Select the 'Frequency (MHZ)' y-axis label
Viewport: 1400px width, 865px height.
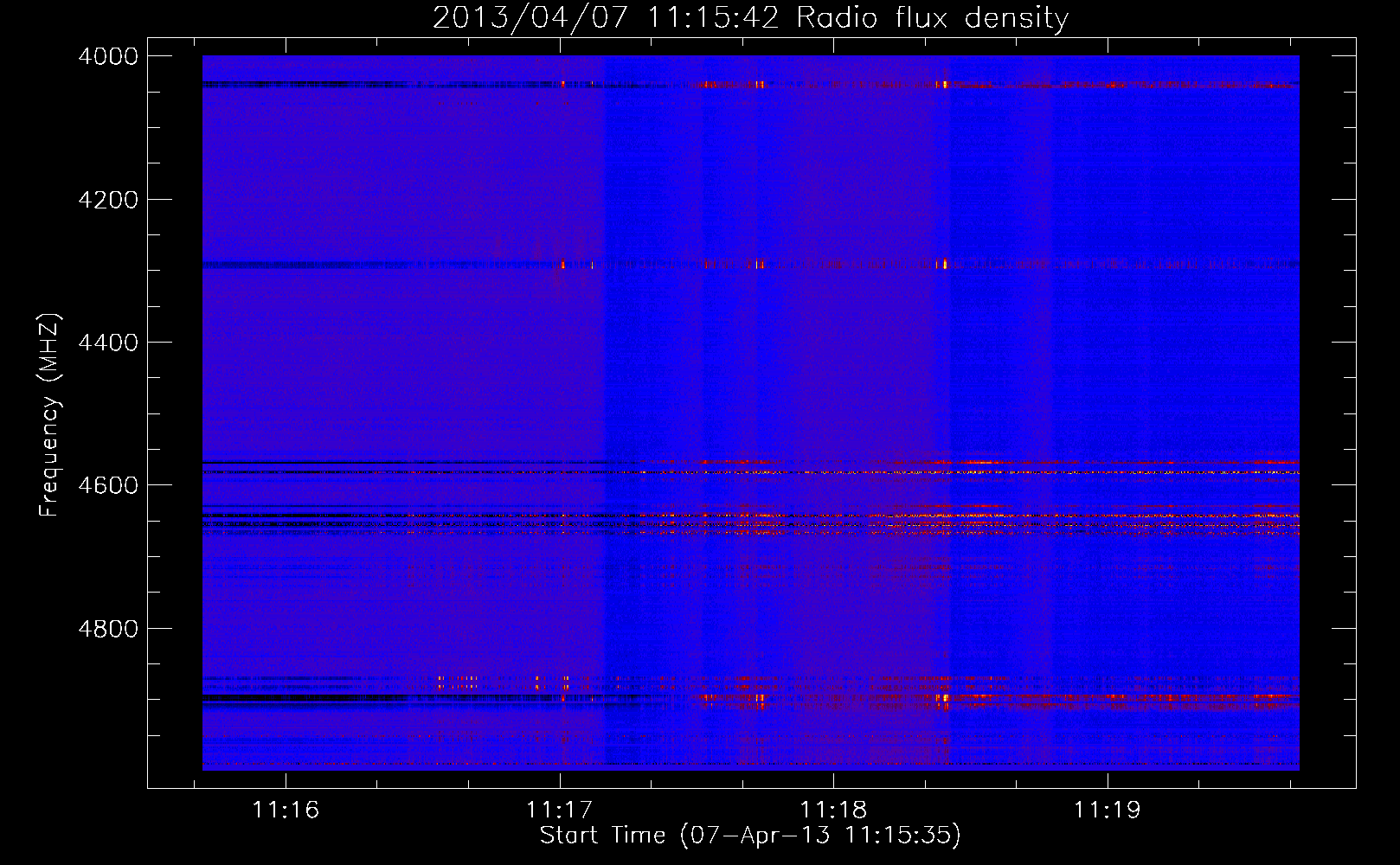pyautogui.click(x=49, y=415)
